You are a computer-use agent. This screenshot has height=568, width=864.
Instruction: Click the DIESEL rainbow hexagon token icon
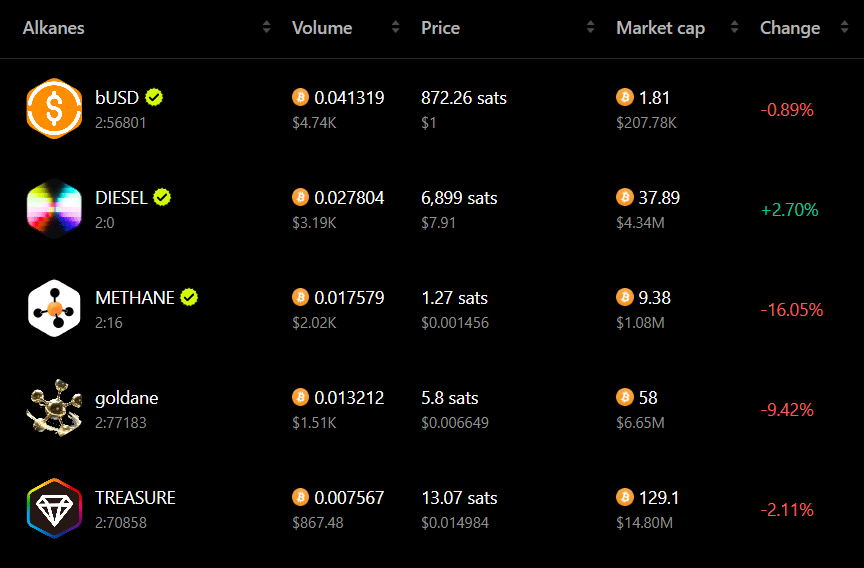click(54, 208)
